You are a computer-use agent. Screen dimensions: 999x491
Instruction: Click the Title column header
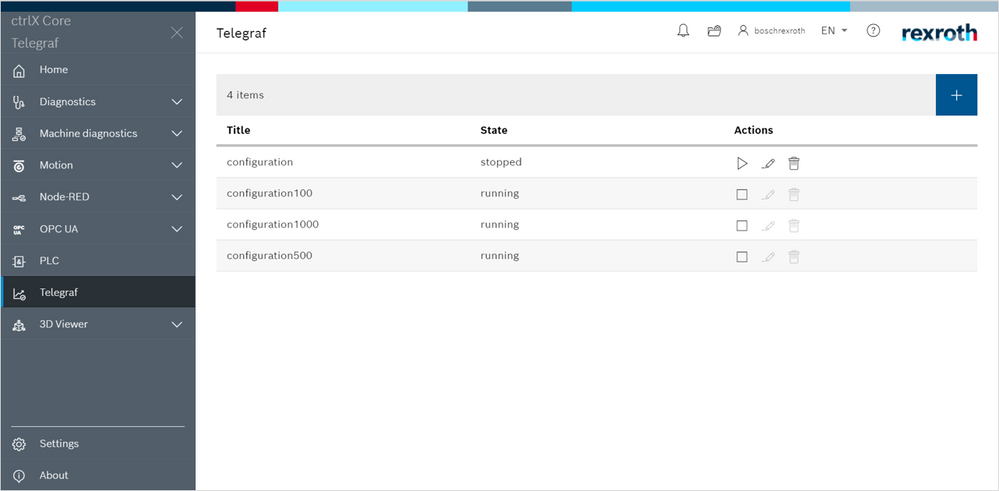click(238, 130)
